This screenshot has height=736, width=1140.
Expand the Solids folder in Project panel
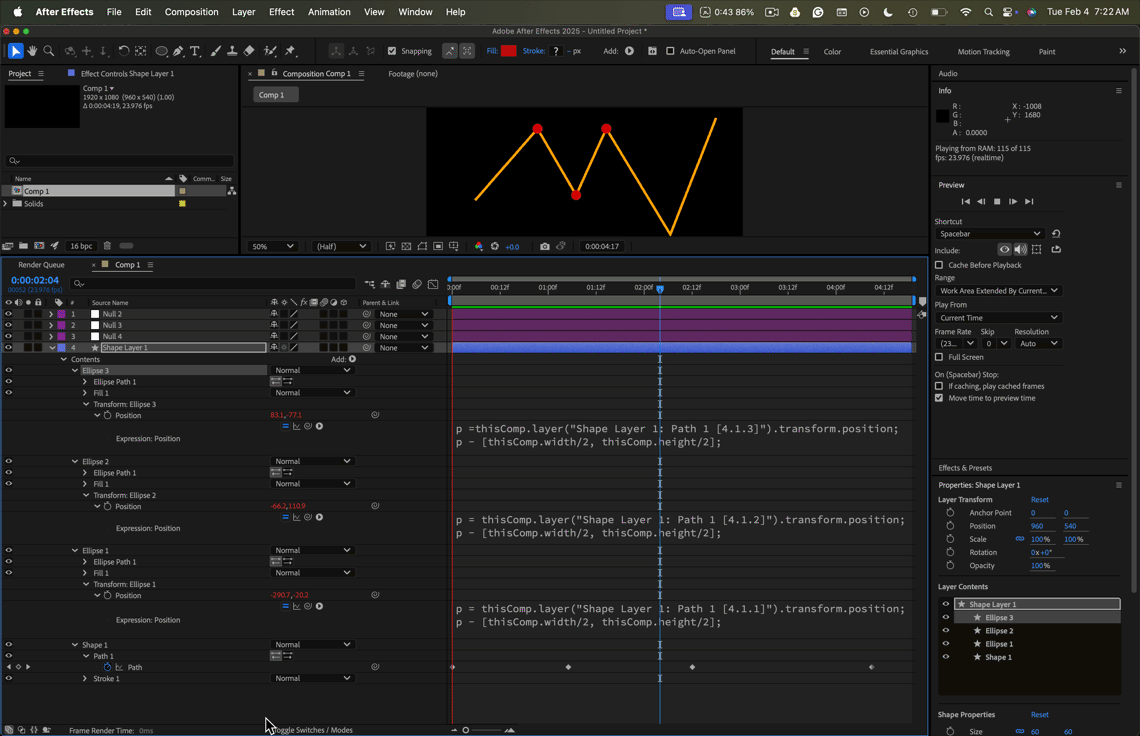(x=6, y=204)
